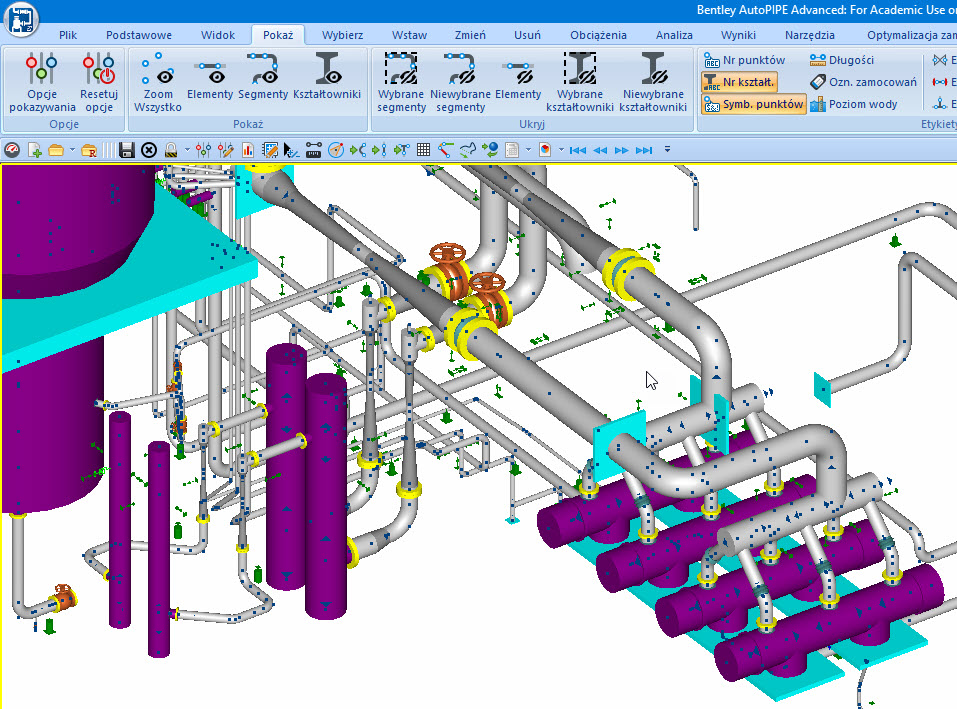957x709 pixels.
Task: Step backward with the rewind control
Action: pos(600,150)
